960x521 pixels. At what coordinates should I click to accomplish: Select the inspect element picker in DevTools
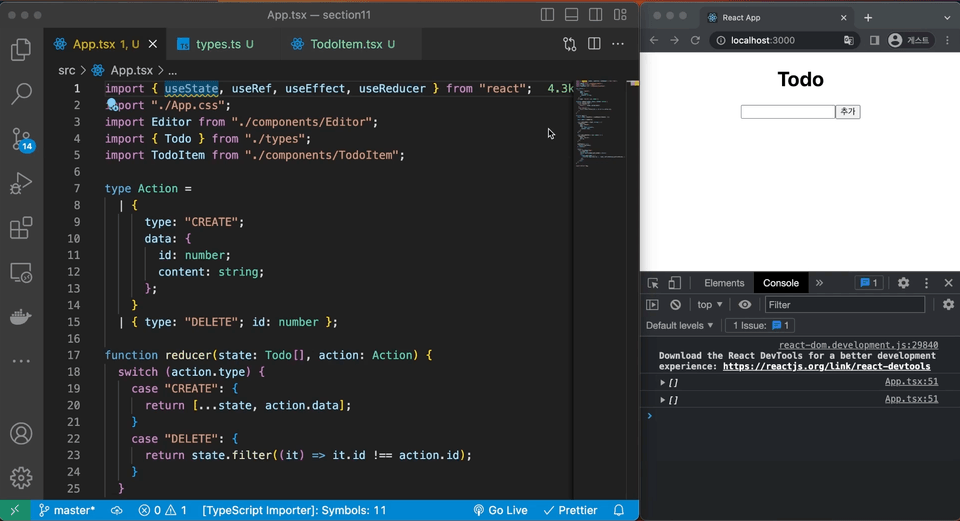(x=653, y=283)
